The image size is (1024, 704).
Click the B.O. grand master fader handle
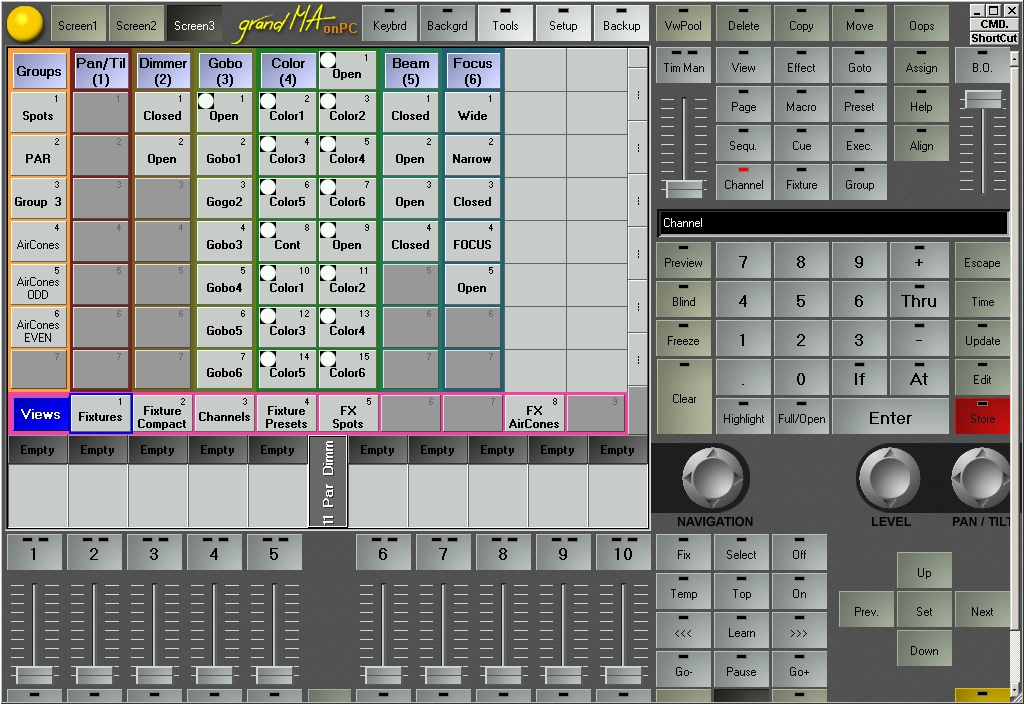(983, 99)
